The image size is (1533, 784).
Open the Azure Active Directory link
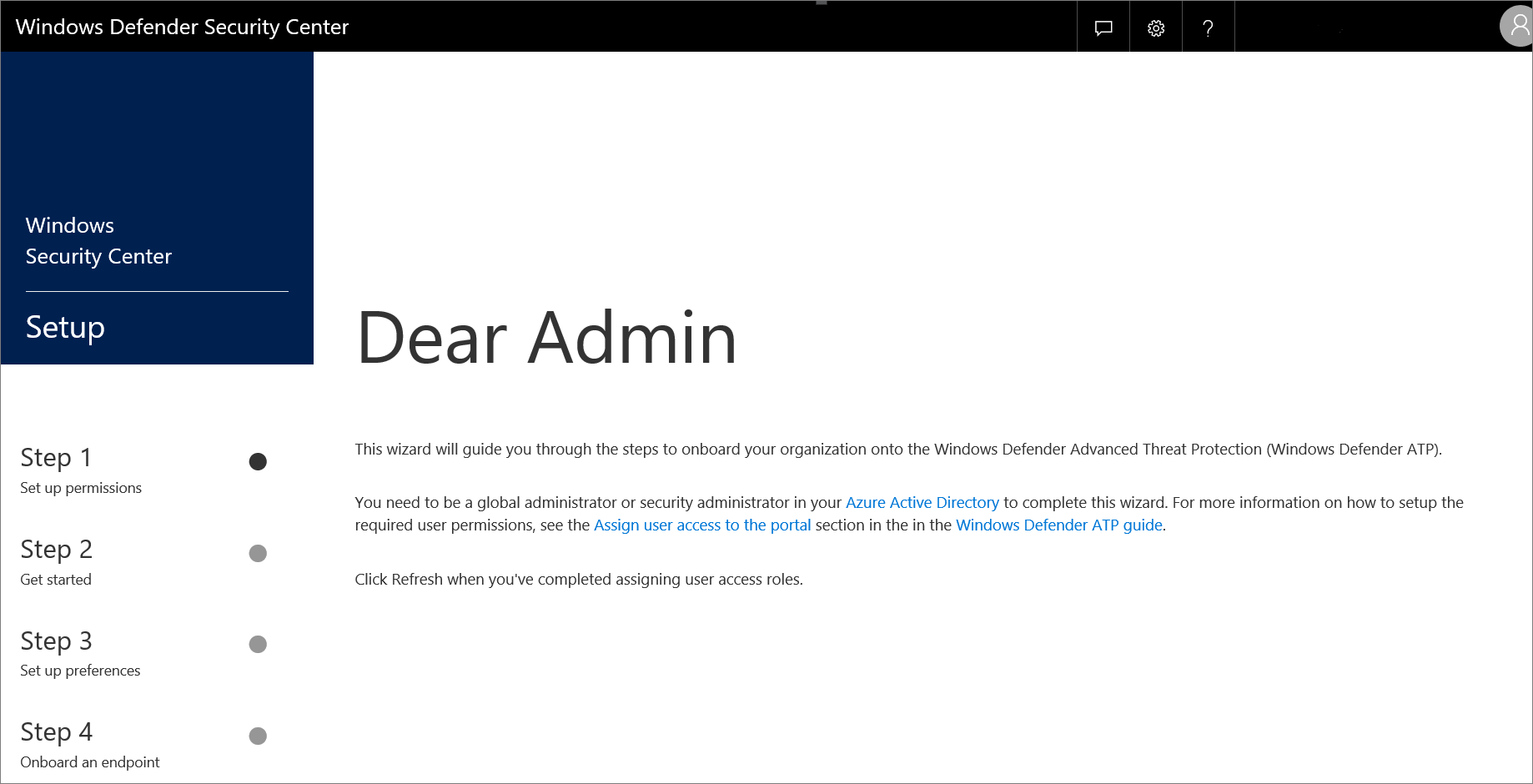pyautogui.click(x=922, y=503)
